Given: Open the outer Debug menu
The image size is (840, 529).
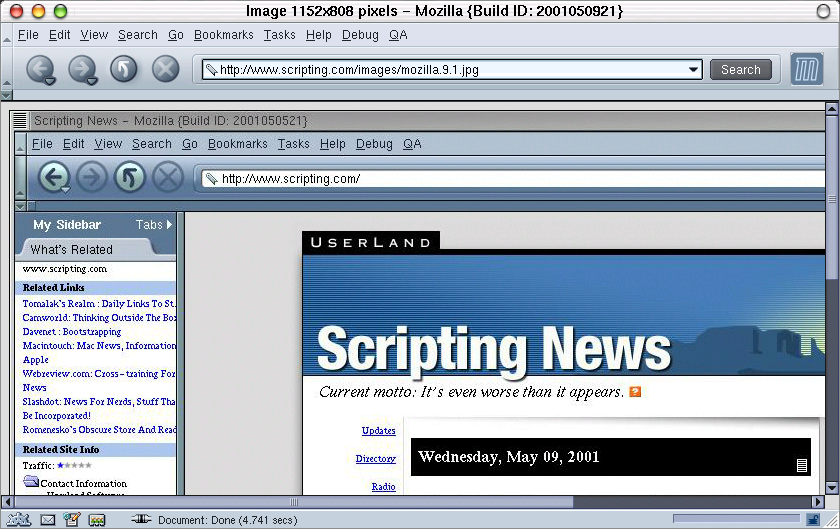Looking at the screenshot, I should (360, 35).
